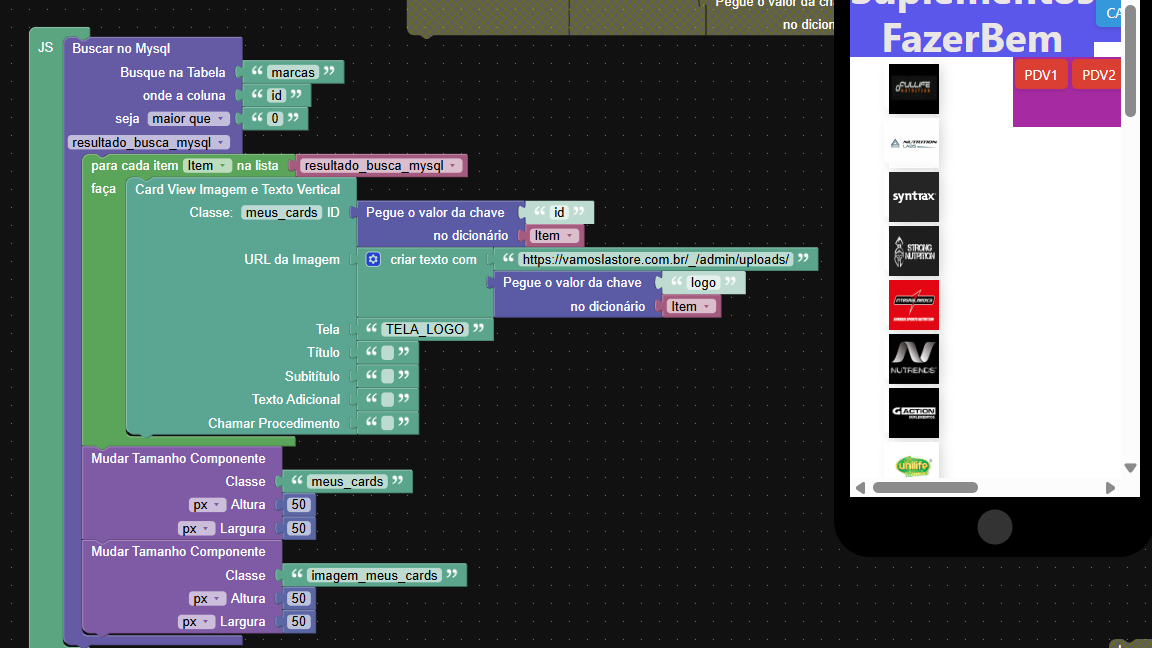This screenshot has width=1152, height=648.
Task: Open the Item dropdown below the id key
Action: tap(553, 236)
